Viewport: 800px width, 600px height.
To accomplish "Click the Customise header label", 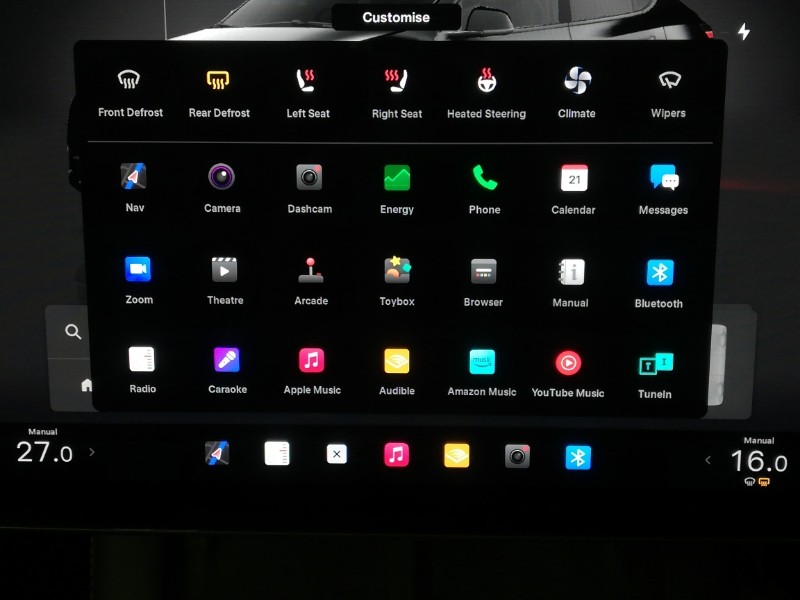I will (396, 17).
